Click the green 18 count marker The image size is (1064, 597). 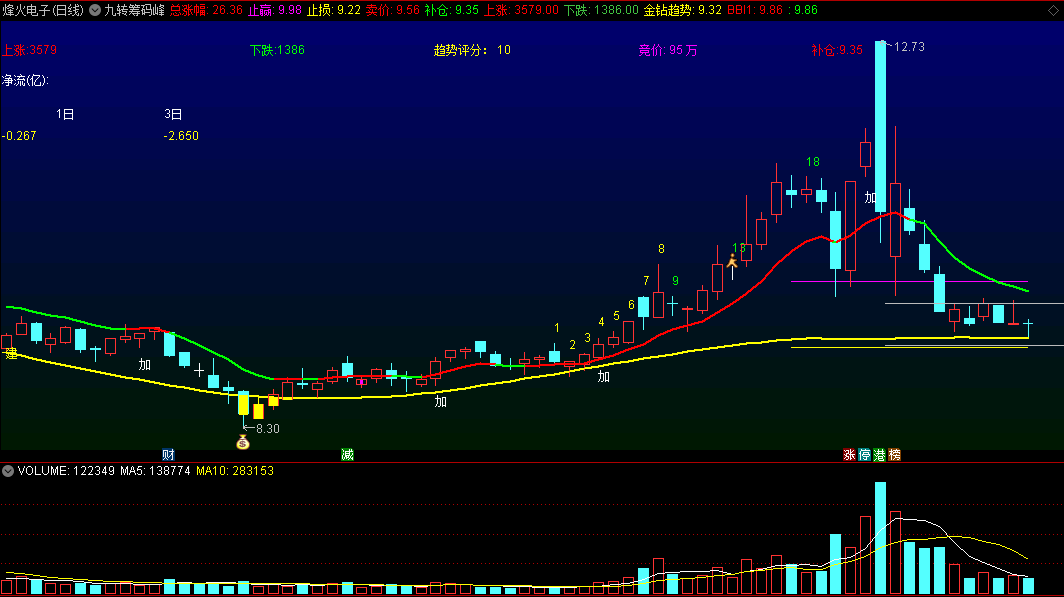(813, 162)
